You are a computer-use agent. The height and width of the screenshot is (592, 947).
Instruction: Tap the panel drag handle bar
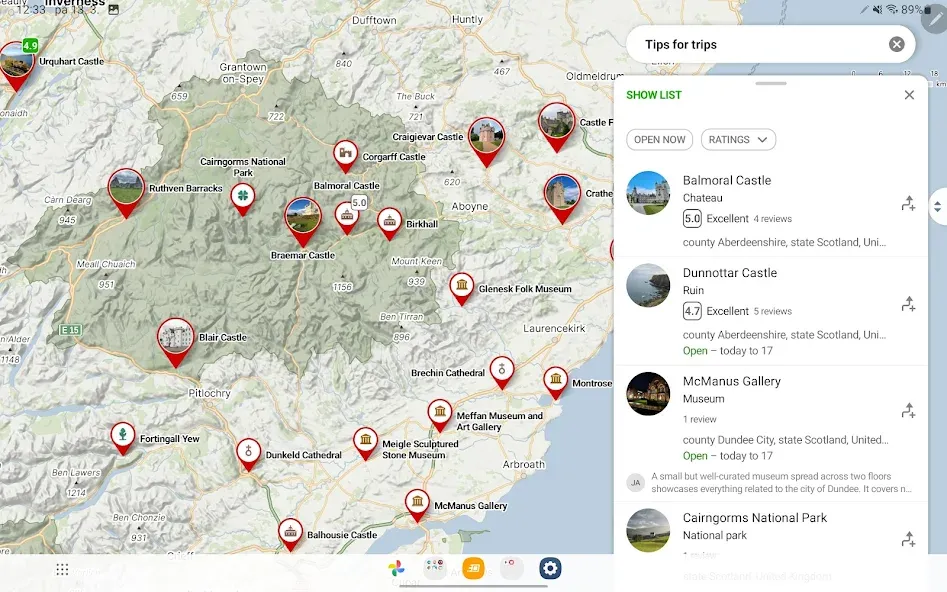point(771,83)
